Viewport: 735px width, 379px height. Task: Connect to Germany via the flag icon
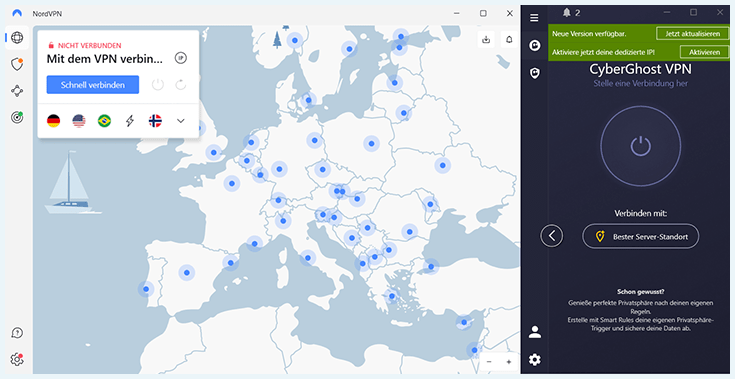tap(53, 121)
